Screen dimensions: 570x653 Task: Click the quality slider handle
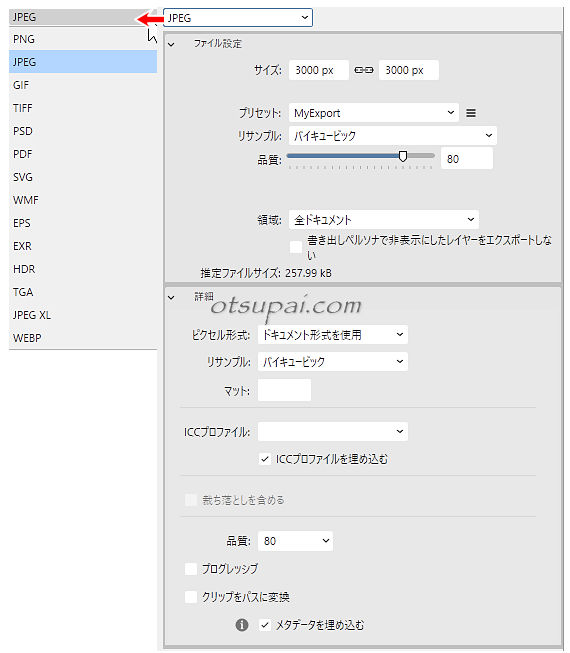pos(403,156)
